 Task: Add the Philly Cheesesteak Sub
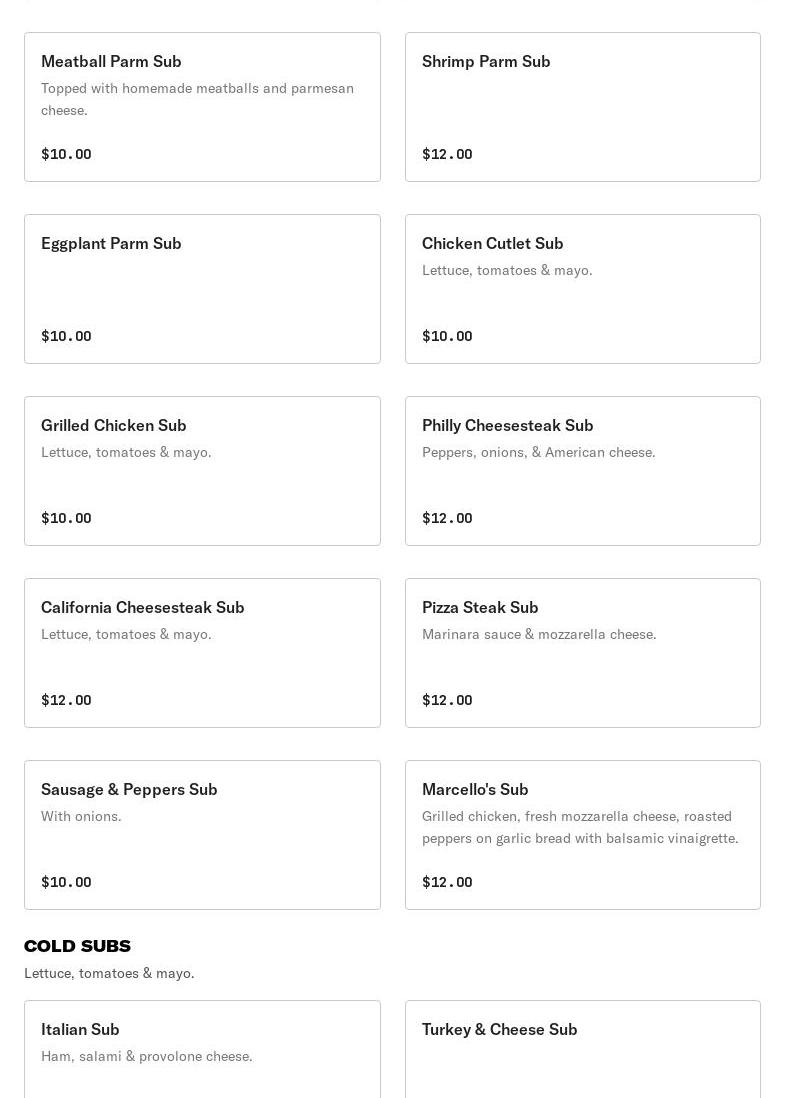[x=507, y=426]
